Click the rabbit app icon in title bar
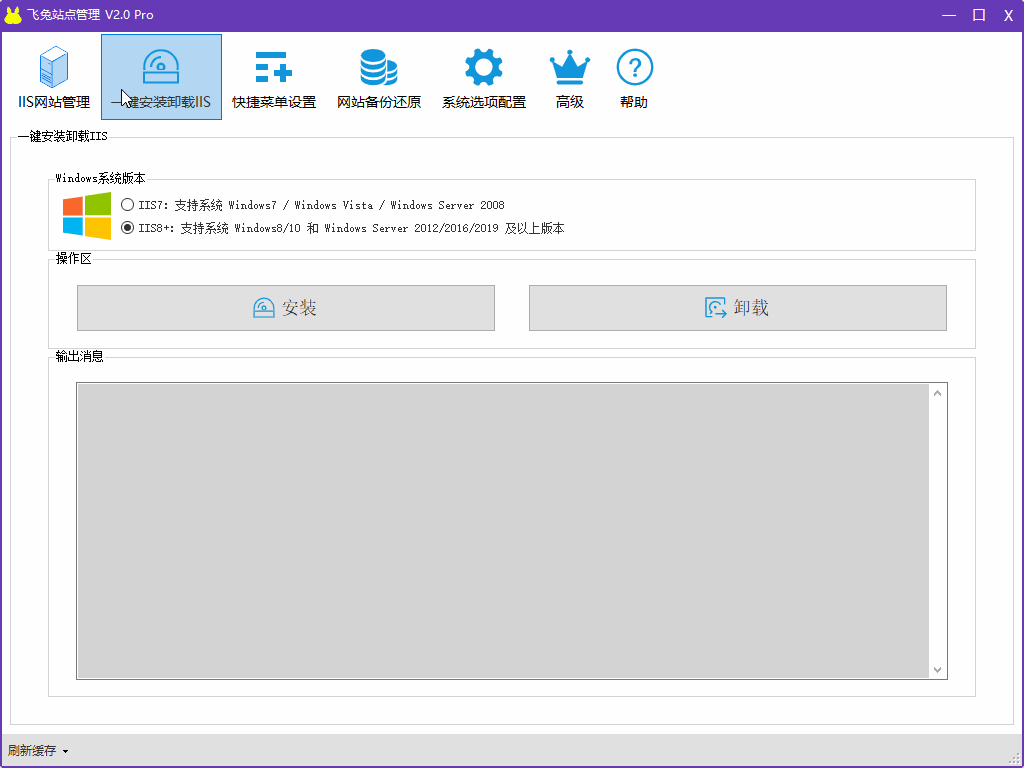This screenshot has height=768, width=1024. 13,15
